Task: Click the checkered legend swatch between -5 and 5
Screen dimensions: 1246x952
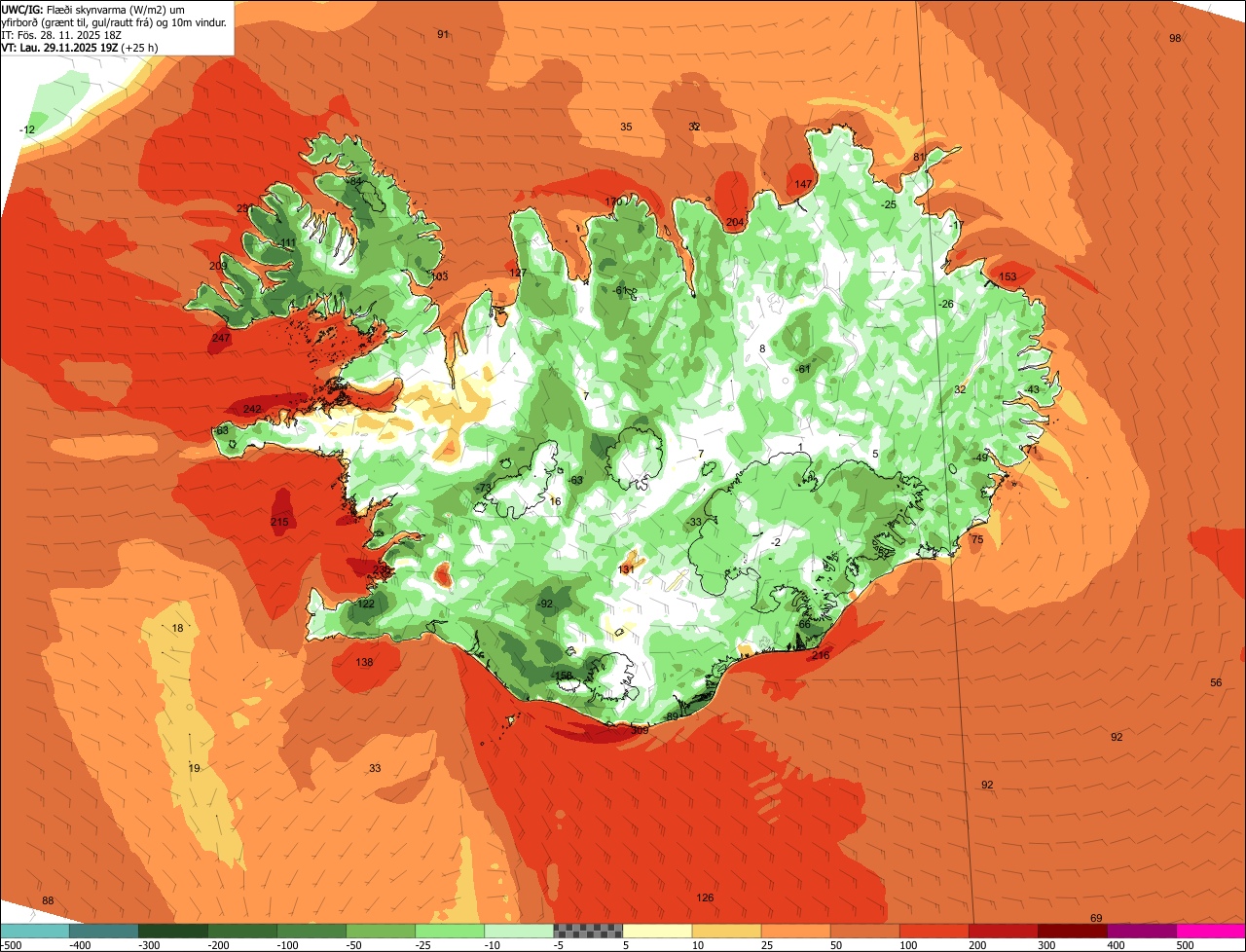Action: point(588,931)
